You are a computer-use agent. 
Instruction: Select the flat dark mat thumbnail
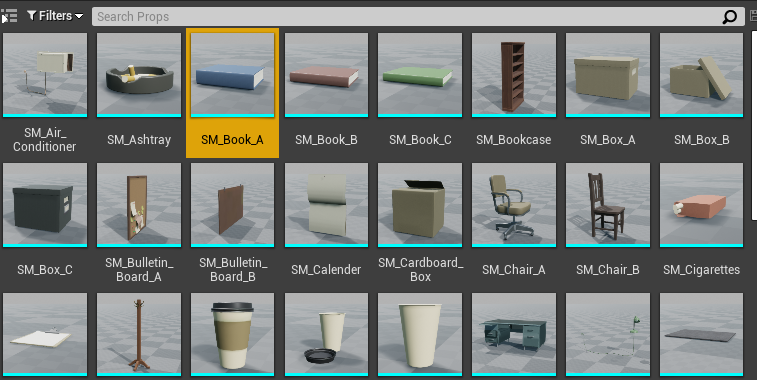coord(701,334)
